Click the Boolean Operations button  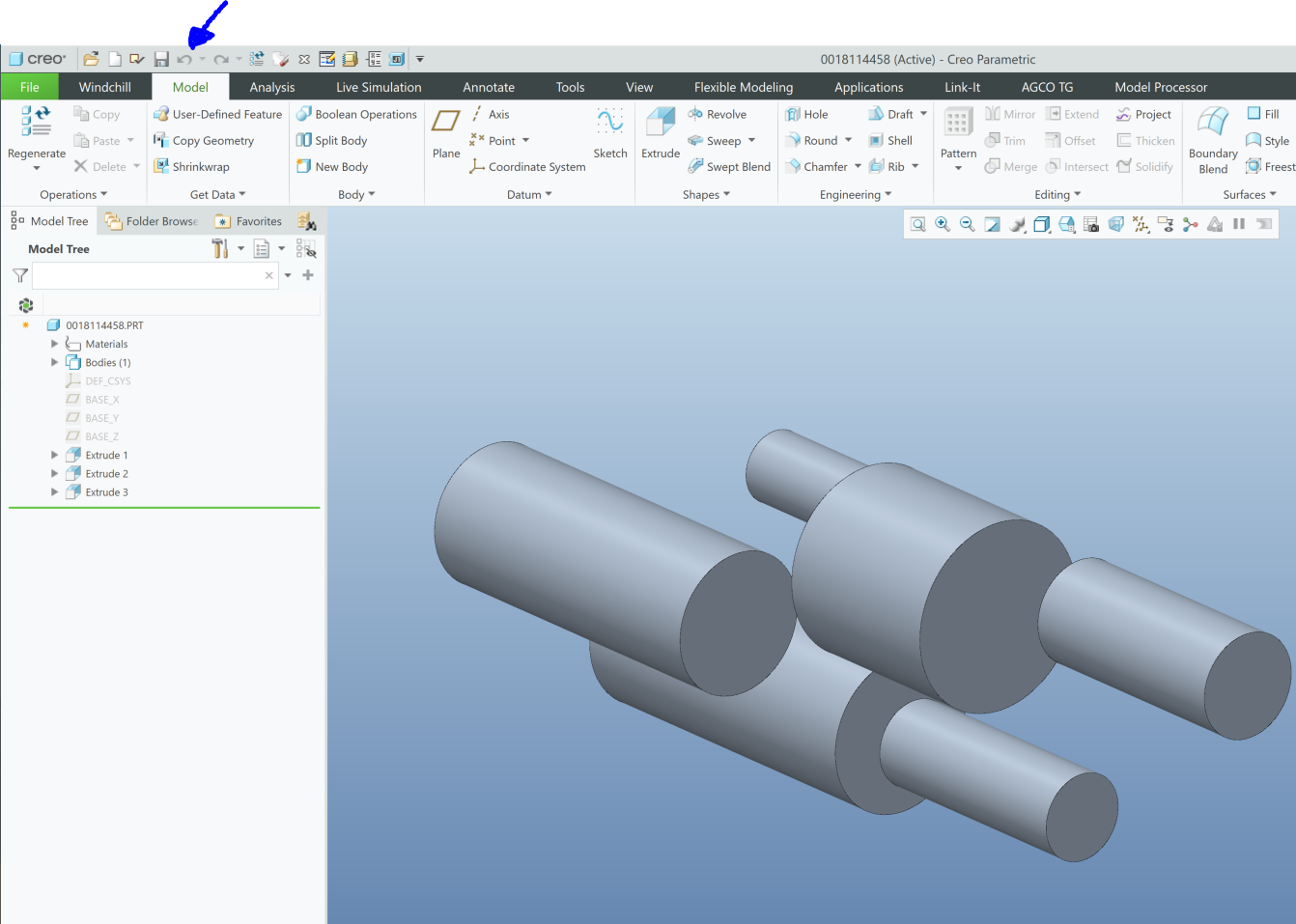pyautogui.click(x=356, y=114)
